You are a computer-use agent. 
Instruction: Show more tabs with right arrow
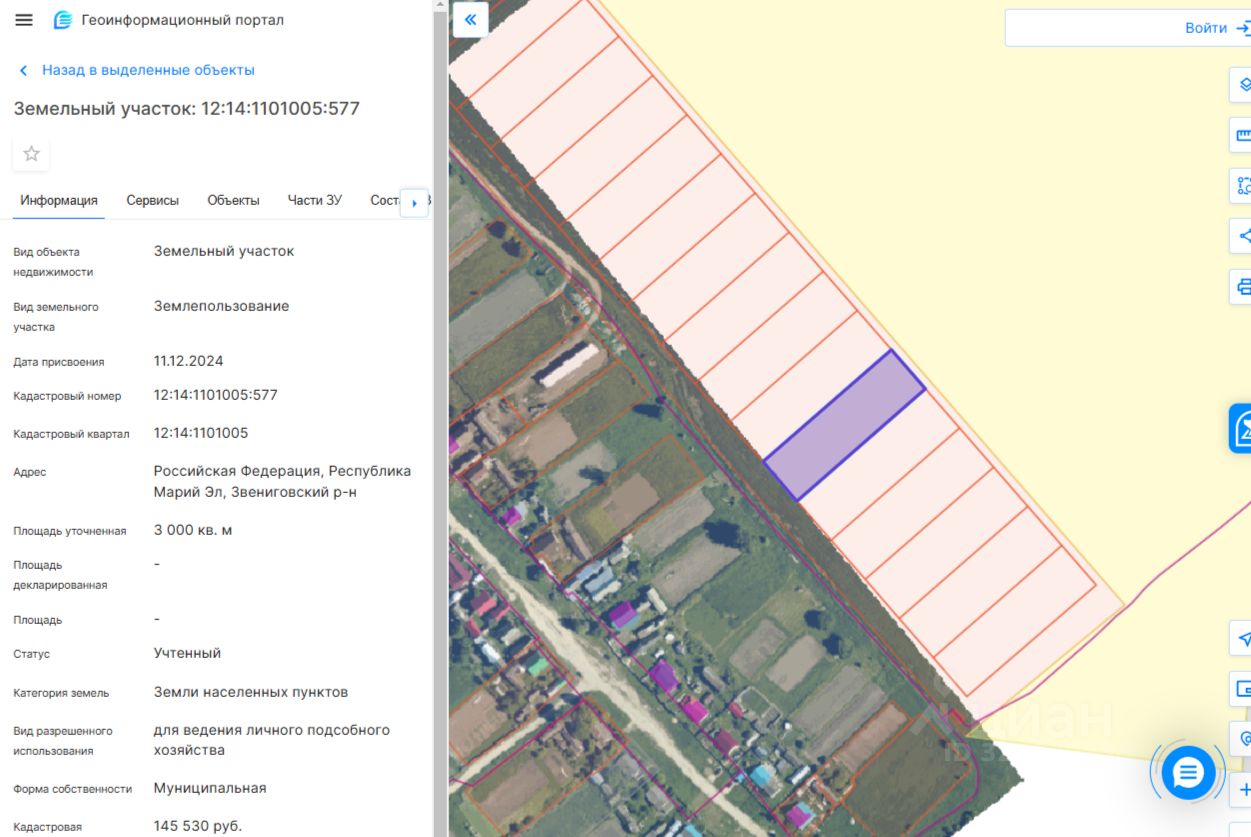pos(414,203)
